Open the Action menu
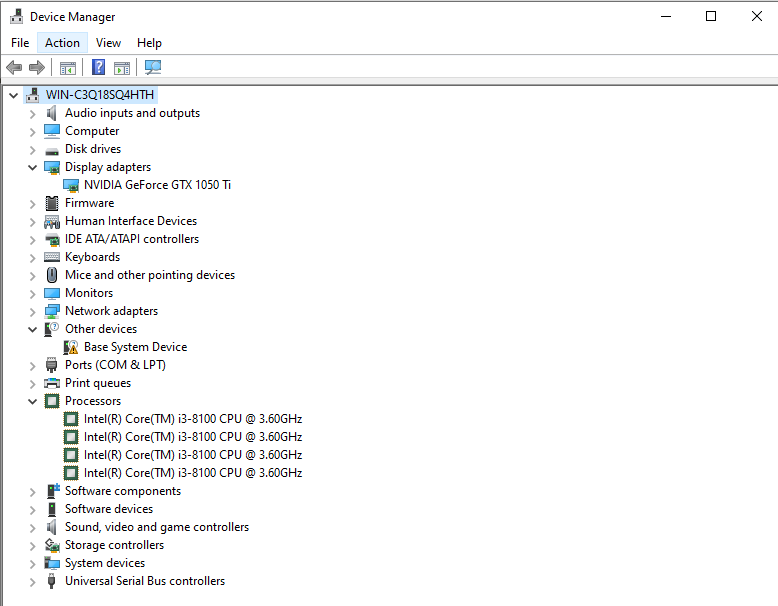778x606 pixels. [62, 43]
